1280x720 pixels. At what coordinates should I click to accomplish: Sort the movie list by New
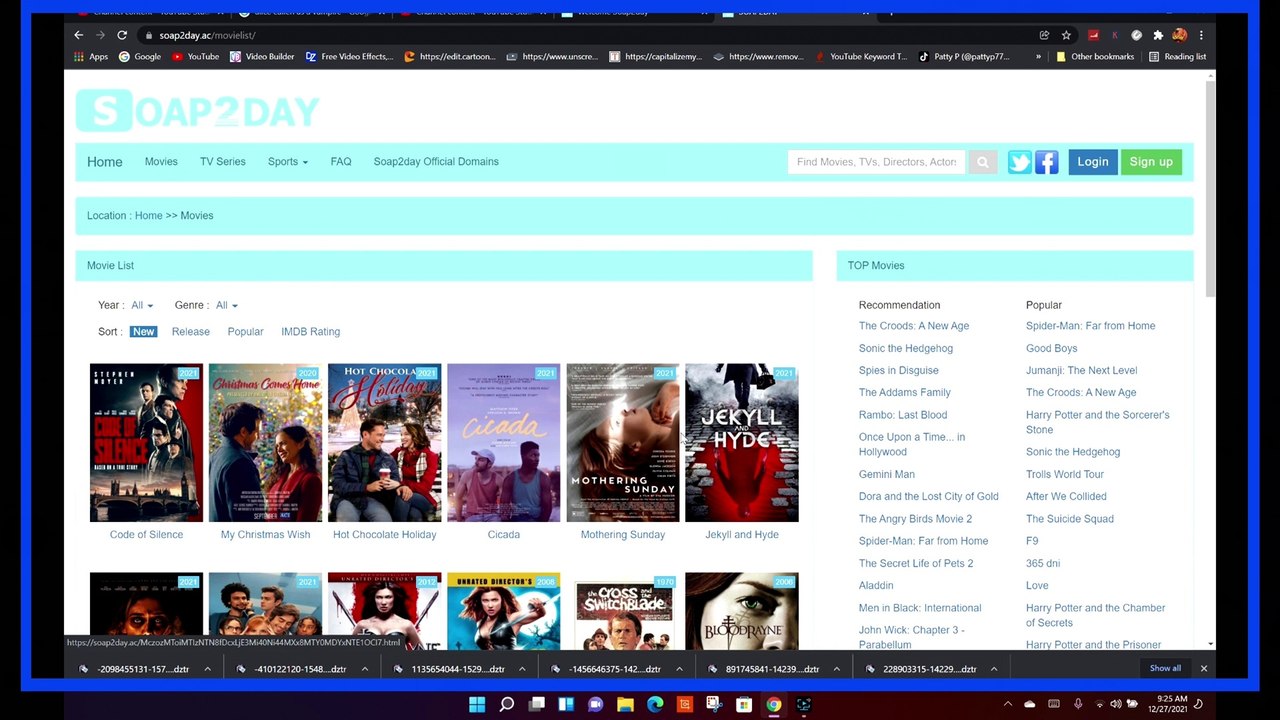pyautogui.click(x=144, y=332)
